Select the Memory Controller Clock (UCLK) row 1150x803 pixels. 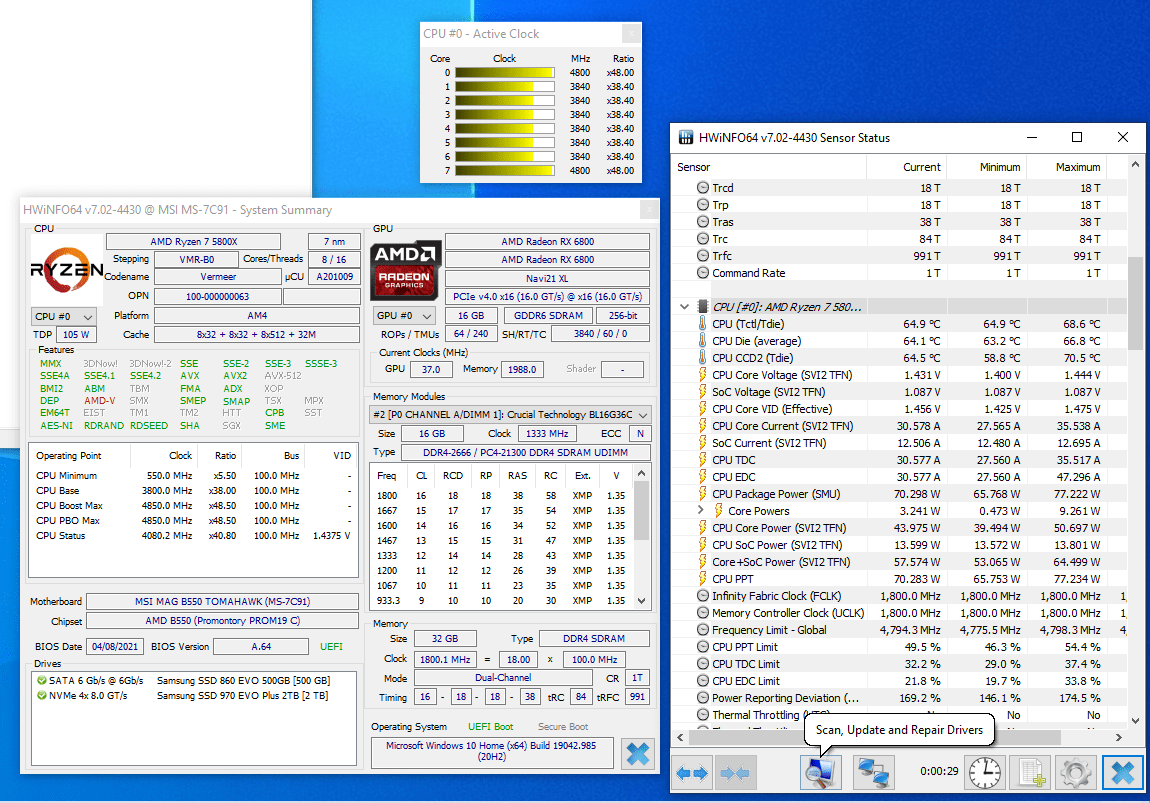pyautogui.click(x=899, y=613)
